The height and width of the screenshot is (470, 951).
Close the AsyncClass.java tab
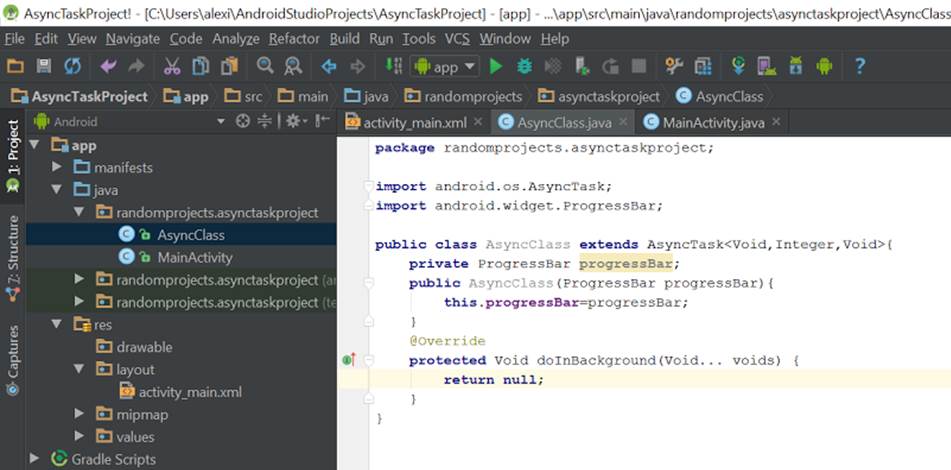623,122
